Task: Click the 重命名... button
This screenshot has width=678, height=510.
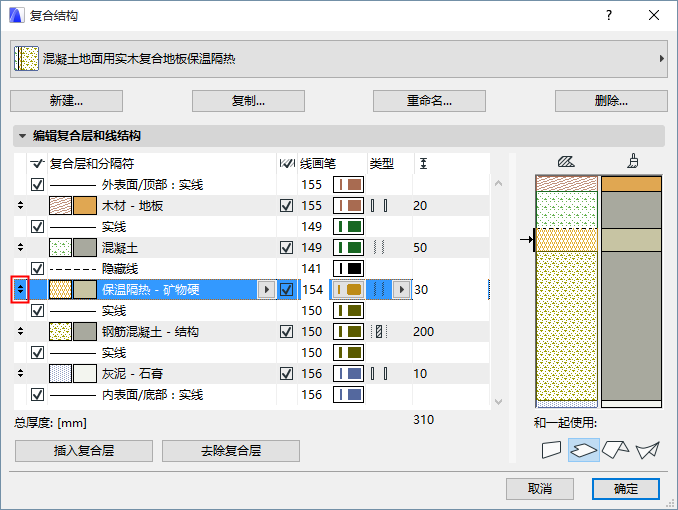Action: (x=429, y=101)
